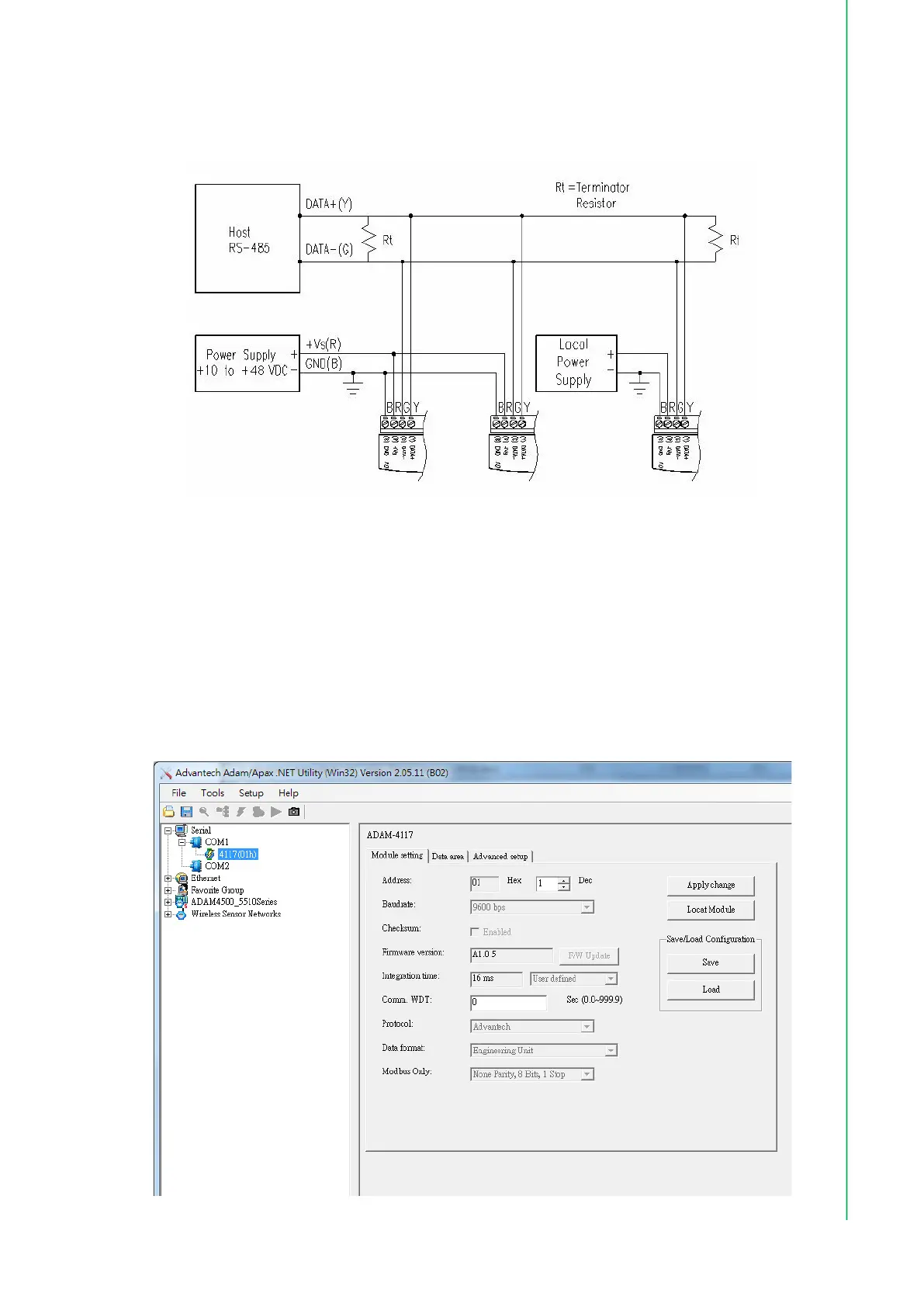
Task: Open the Tools menu
Action: [212, 793]
